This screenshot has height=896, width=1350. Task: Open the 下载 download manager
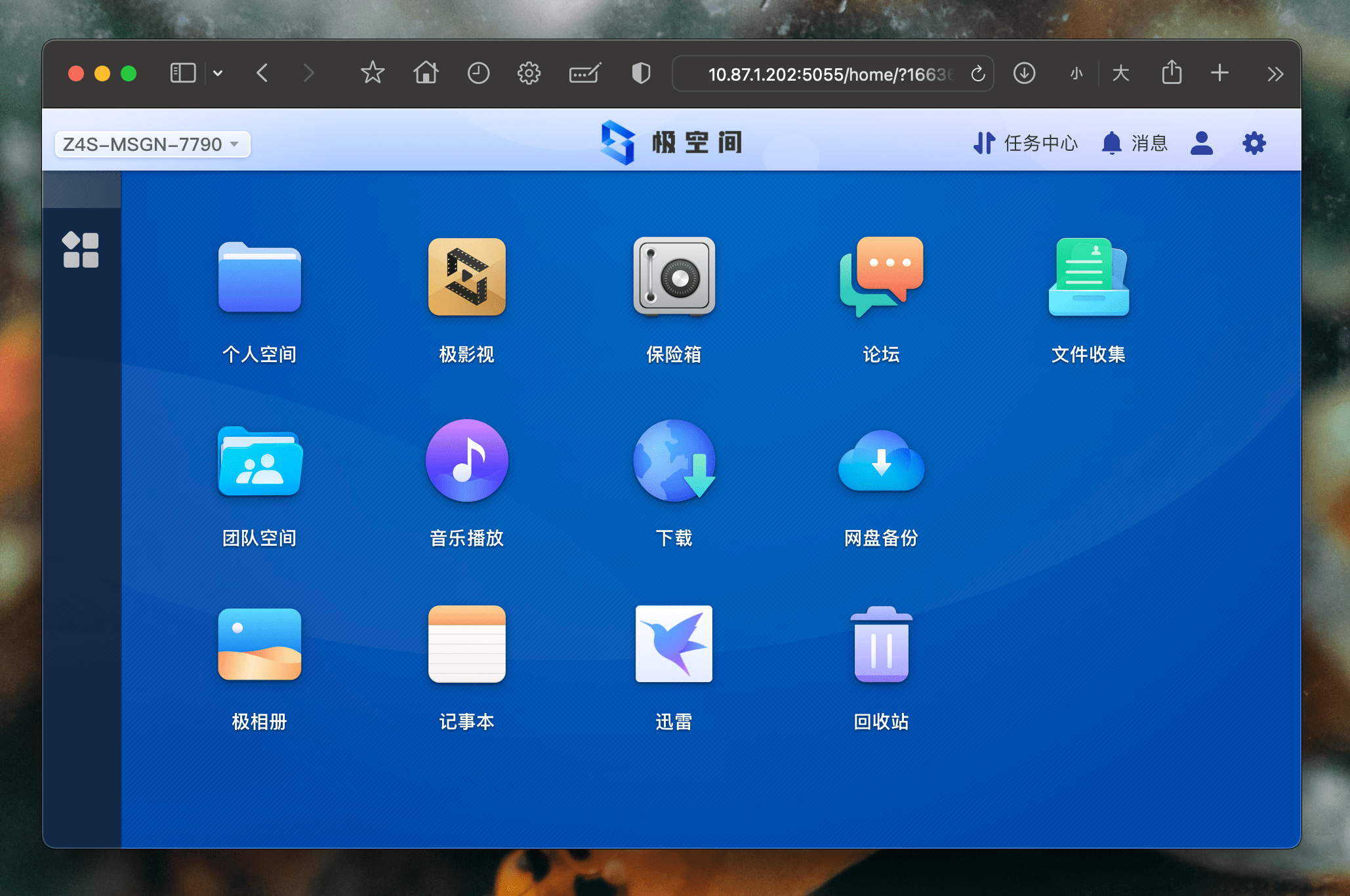tap(674, 460)
